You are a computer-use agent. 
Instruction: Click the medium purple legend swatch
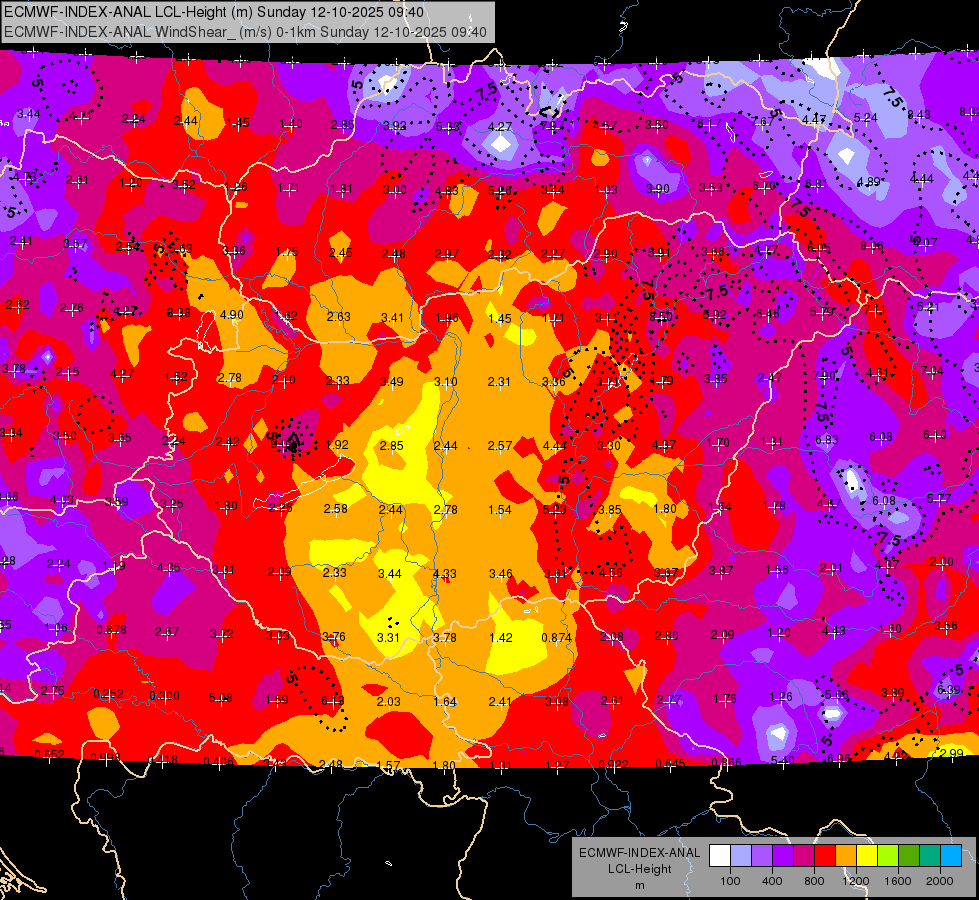click(762, 856)
